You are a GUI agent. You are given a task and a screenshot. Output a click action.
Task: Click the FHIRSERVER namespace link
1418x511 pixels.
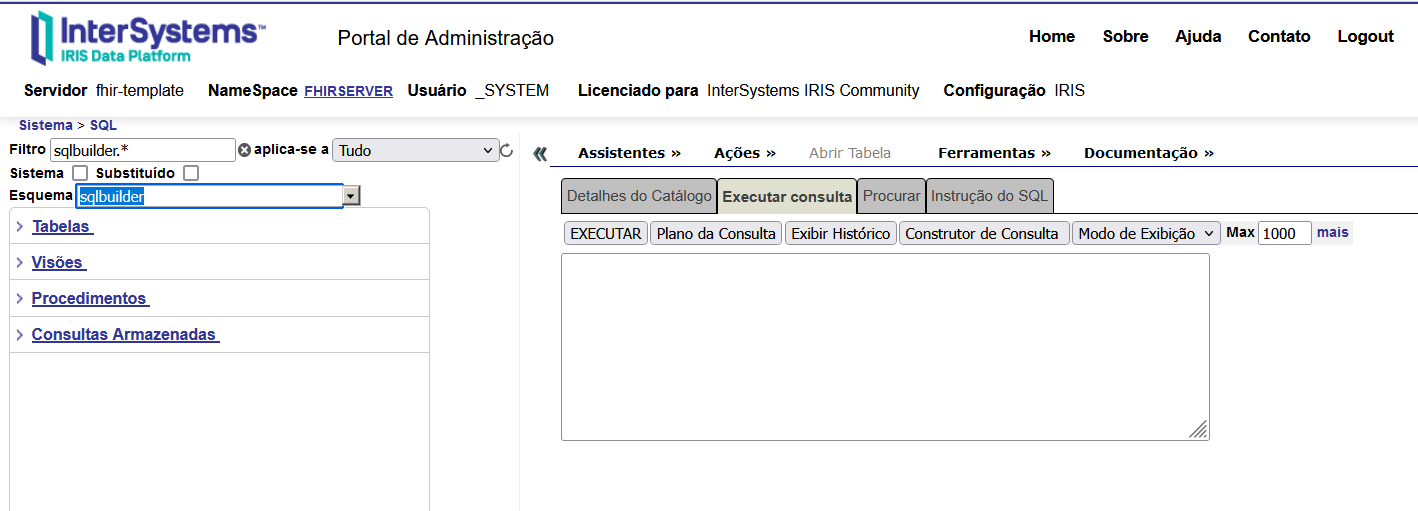[x=348, y=91]
